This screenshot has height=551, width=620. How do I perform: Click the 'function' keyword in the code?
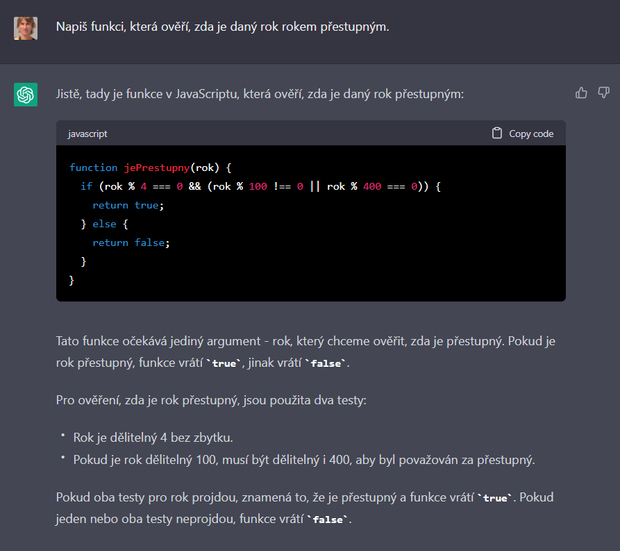[93, 168]
